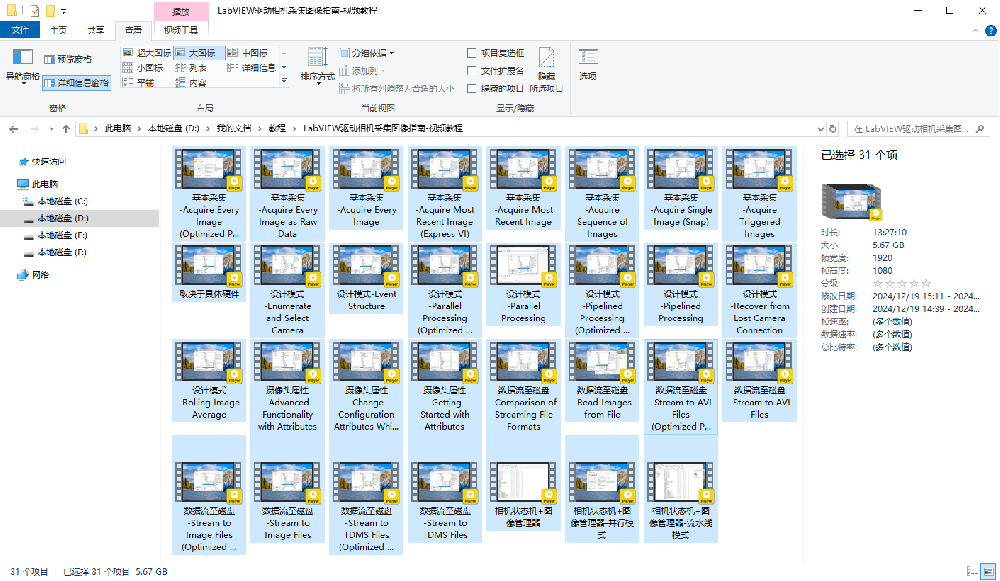Switch layout to 详细信息 details view
This screenshot has width=1000, height=581.
coord(252,68)
